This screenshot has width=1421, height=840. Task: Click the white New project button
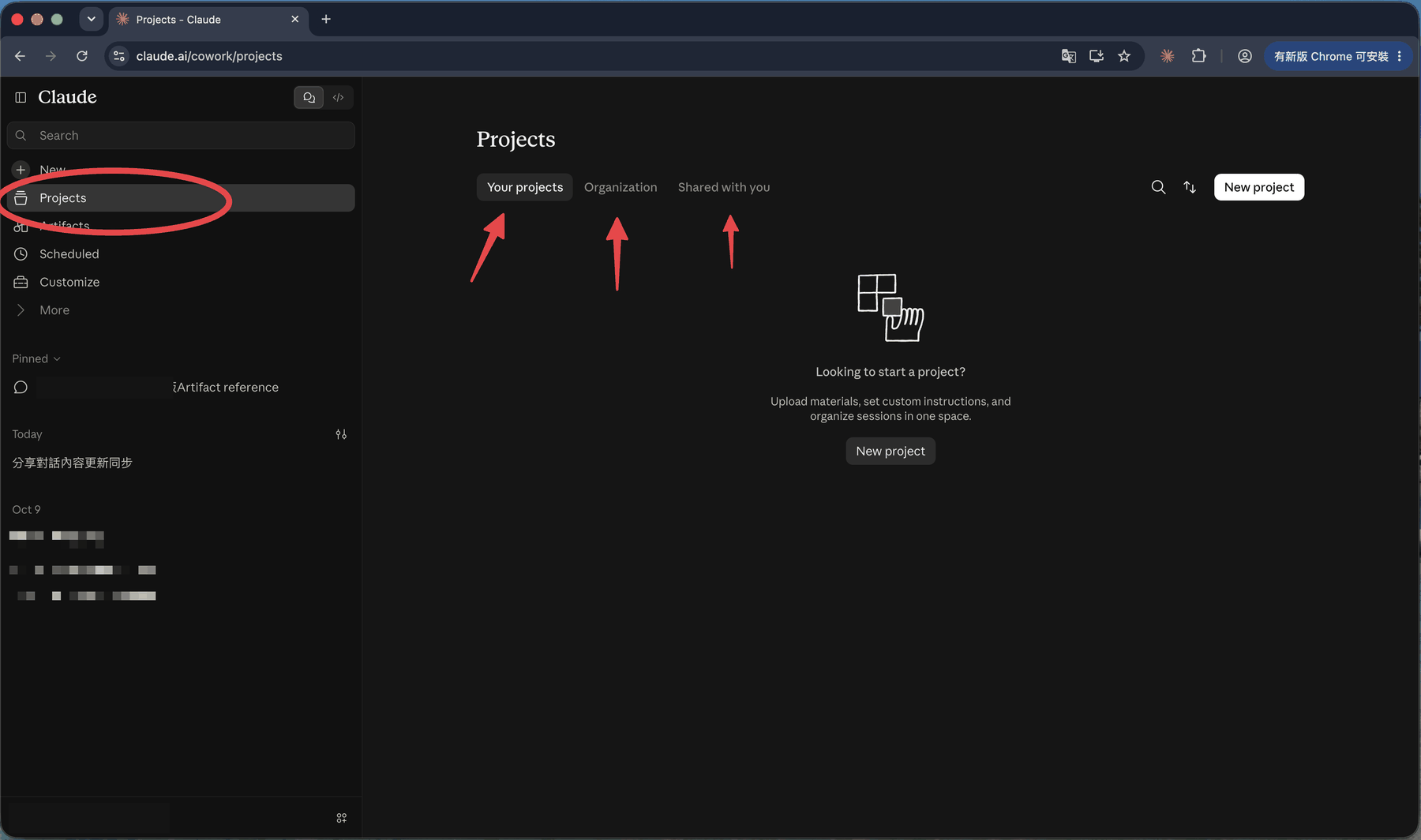pos(1259,187)
